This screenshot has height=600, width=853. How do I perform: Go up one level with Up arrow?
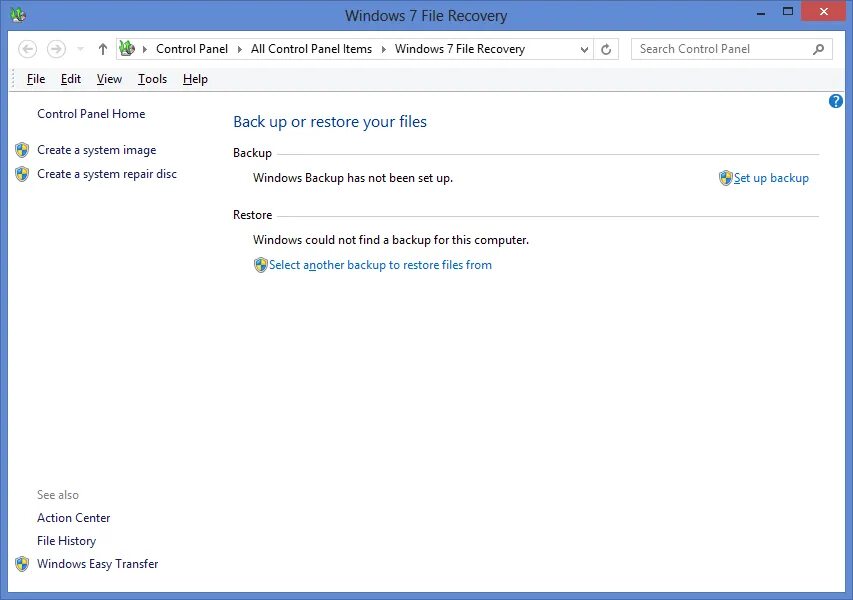click(102, 49)
